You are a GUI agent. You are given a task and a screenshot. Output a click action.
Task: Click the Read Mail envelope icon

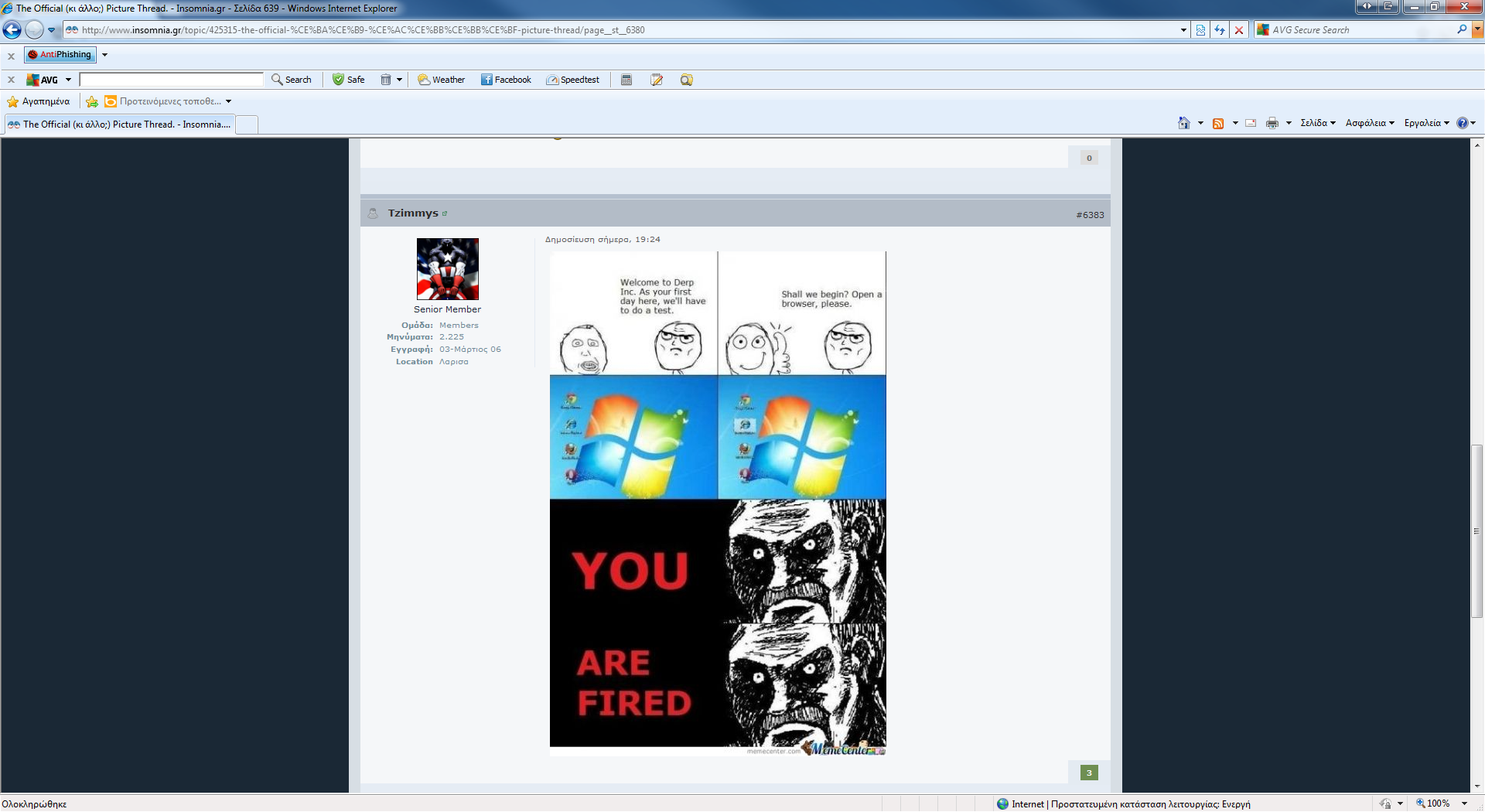click(x=1251, y=123)
